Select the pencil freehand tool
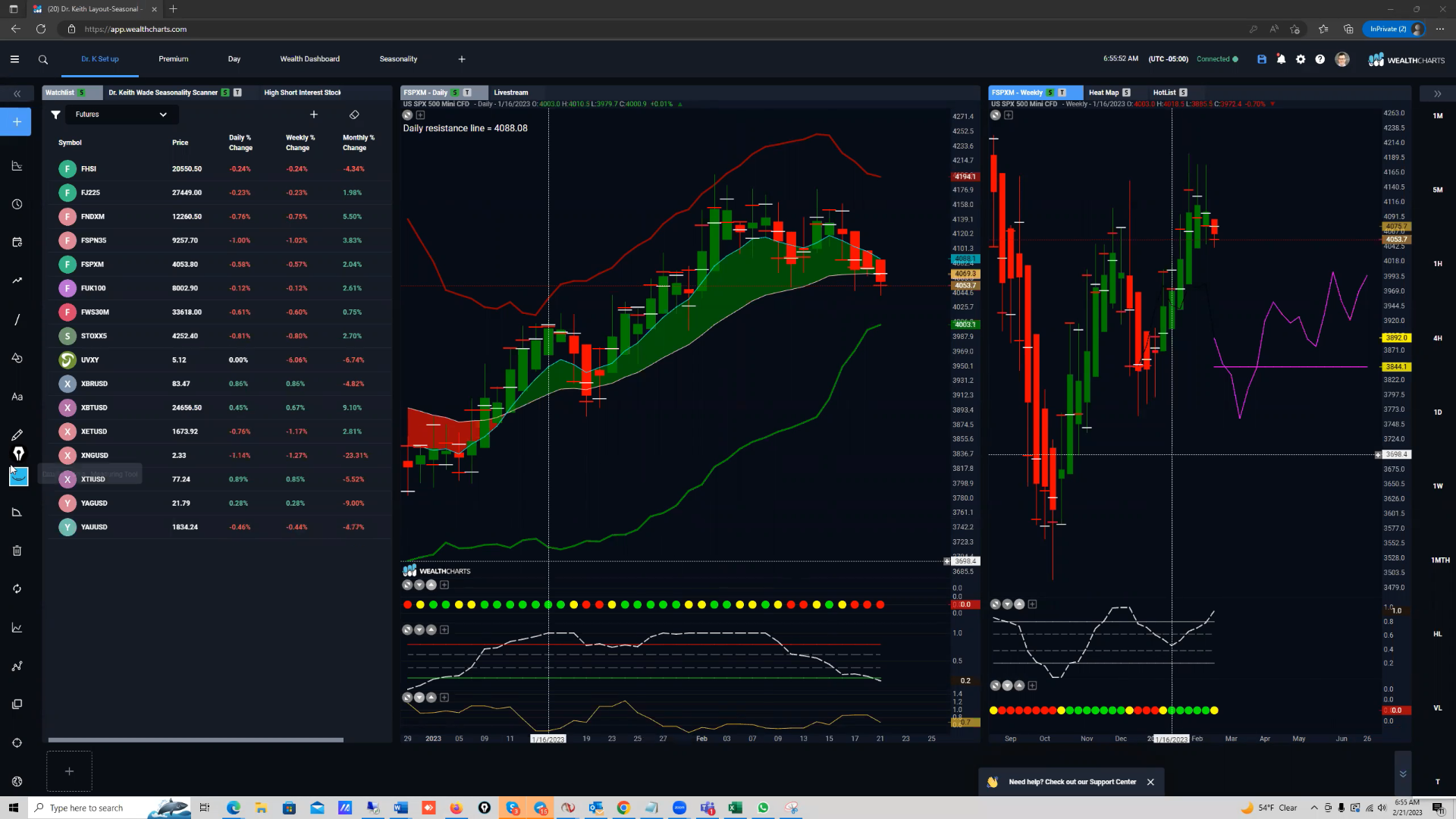The image size is (1456, 819). point(17,435)
